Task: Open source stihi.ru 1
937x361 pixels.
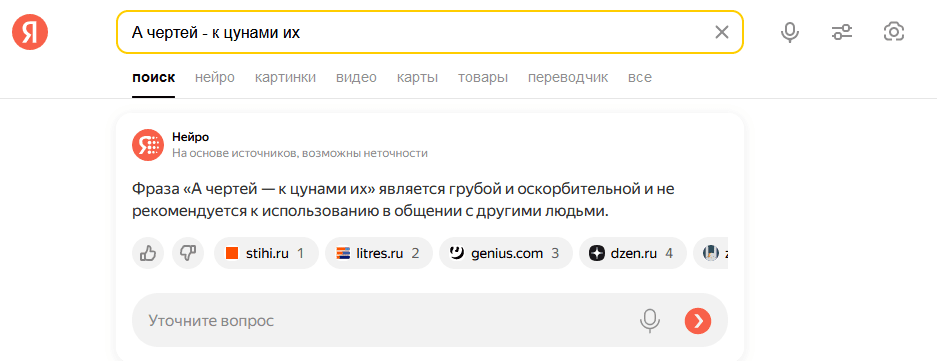Action: coord(266,253)
